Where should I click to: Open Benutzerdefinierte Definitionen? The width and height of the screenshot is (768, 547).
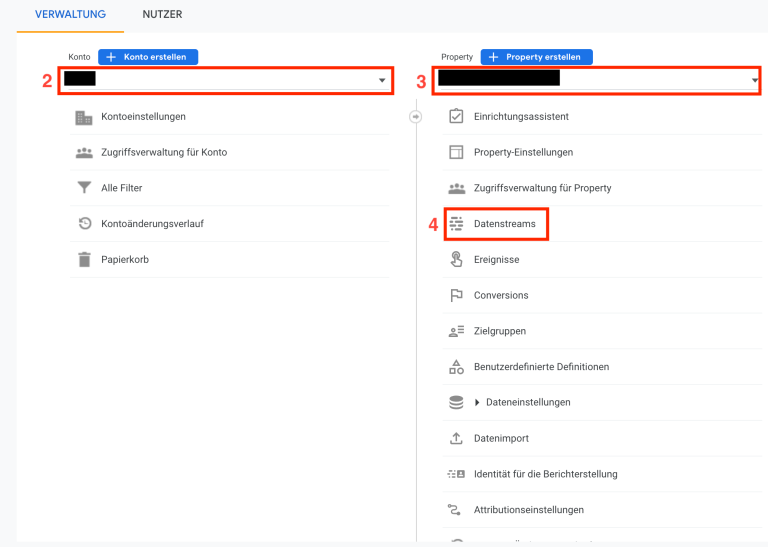(x=540, y=367)
